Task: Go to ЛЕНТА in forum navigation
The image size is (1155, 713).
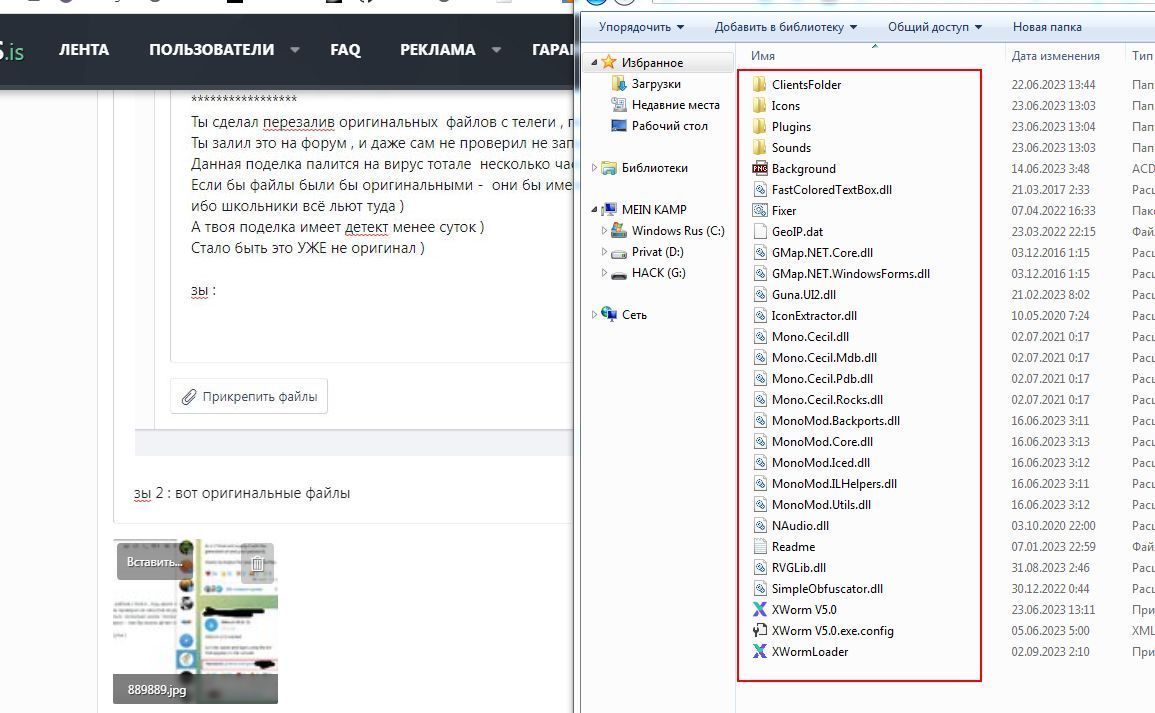Action: (x=84, y=50)
